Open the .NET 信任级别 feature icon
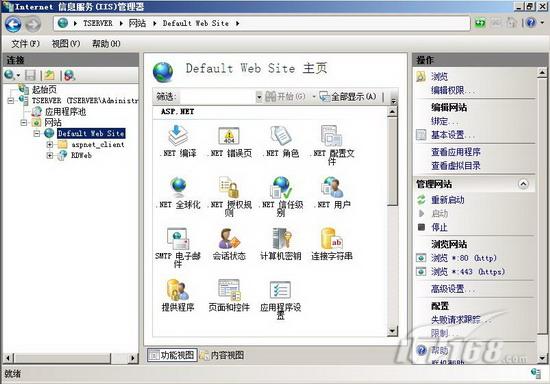 [x=281, y=187]
